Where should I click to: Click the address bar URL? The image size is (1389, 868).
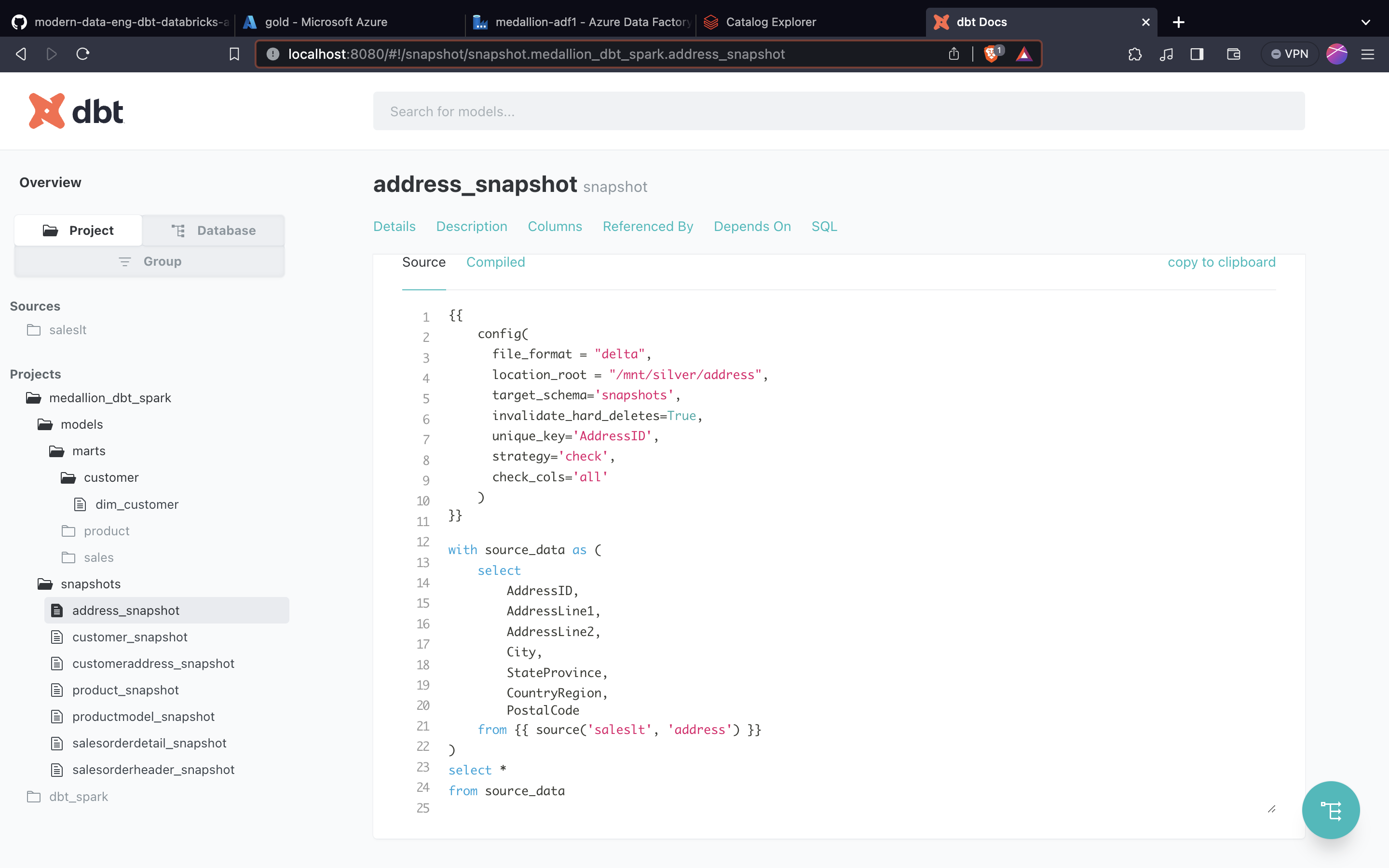[536, 54]
